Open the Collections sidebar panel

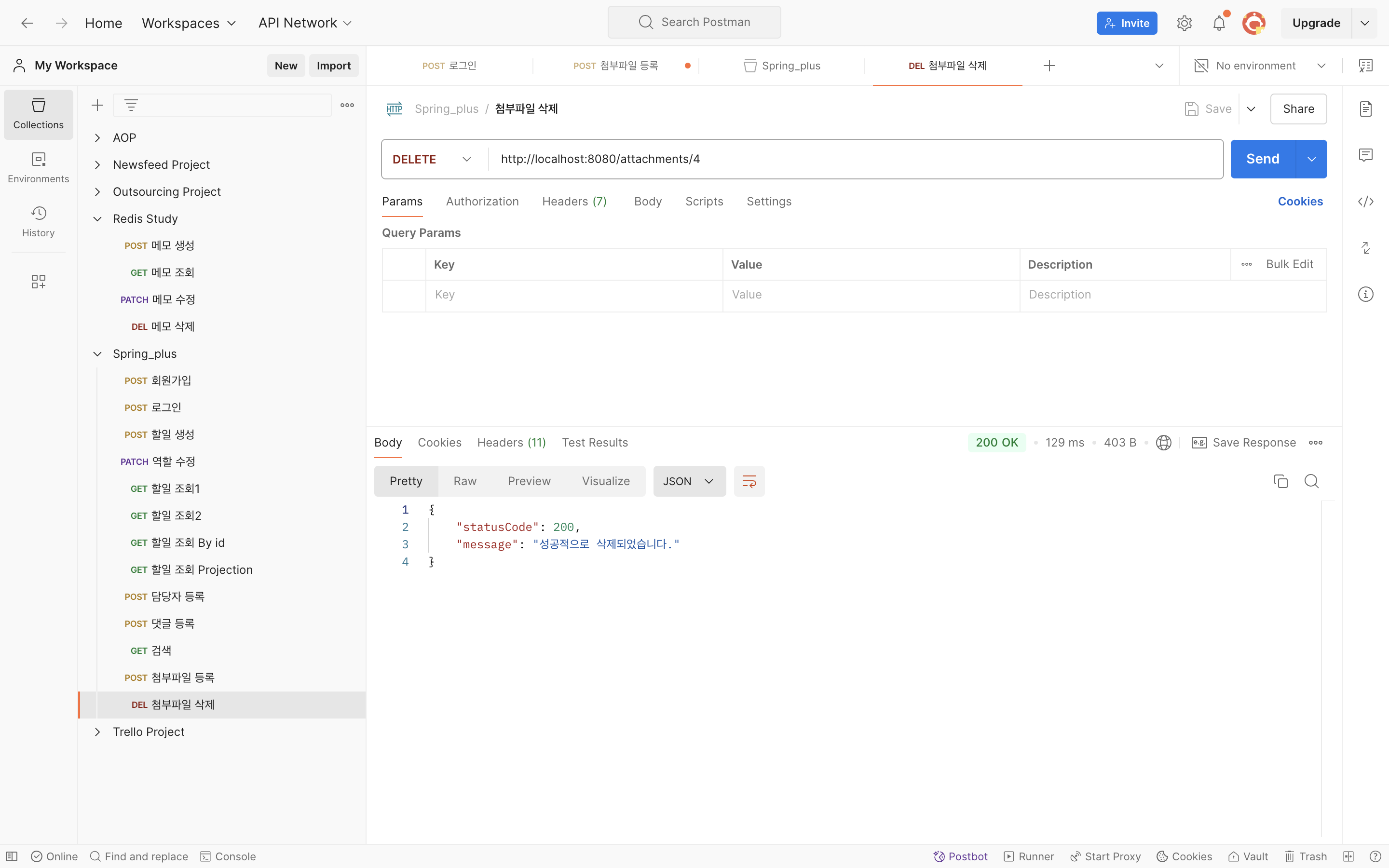(x=39, y=114)
